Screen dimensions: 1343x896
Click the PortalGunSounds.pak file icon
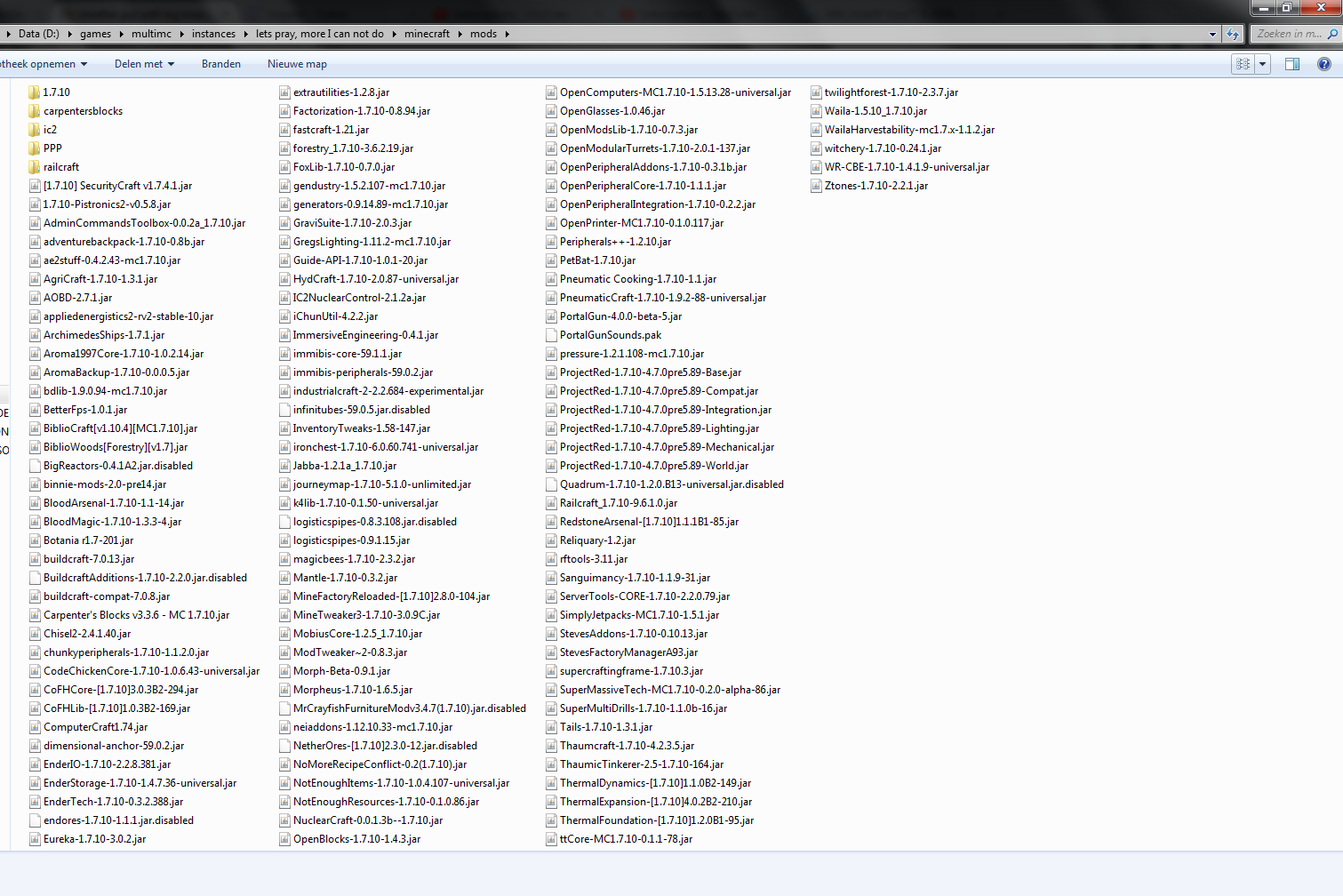coord(551,335)
